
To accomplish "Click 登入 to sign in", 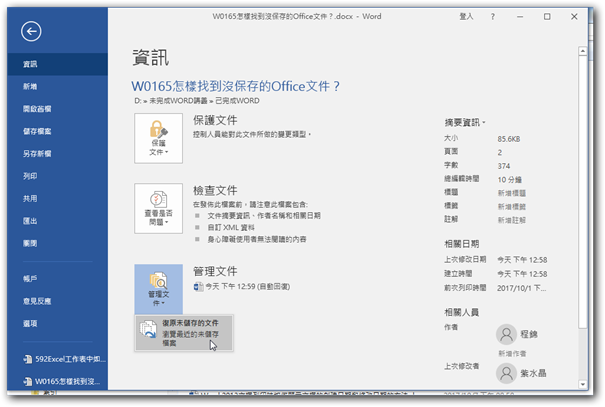I will click(466, 17).
